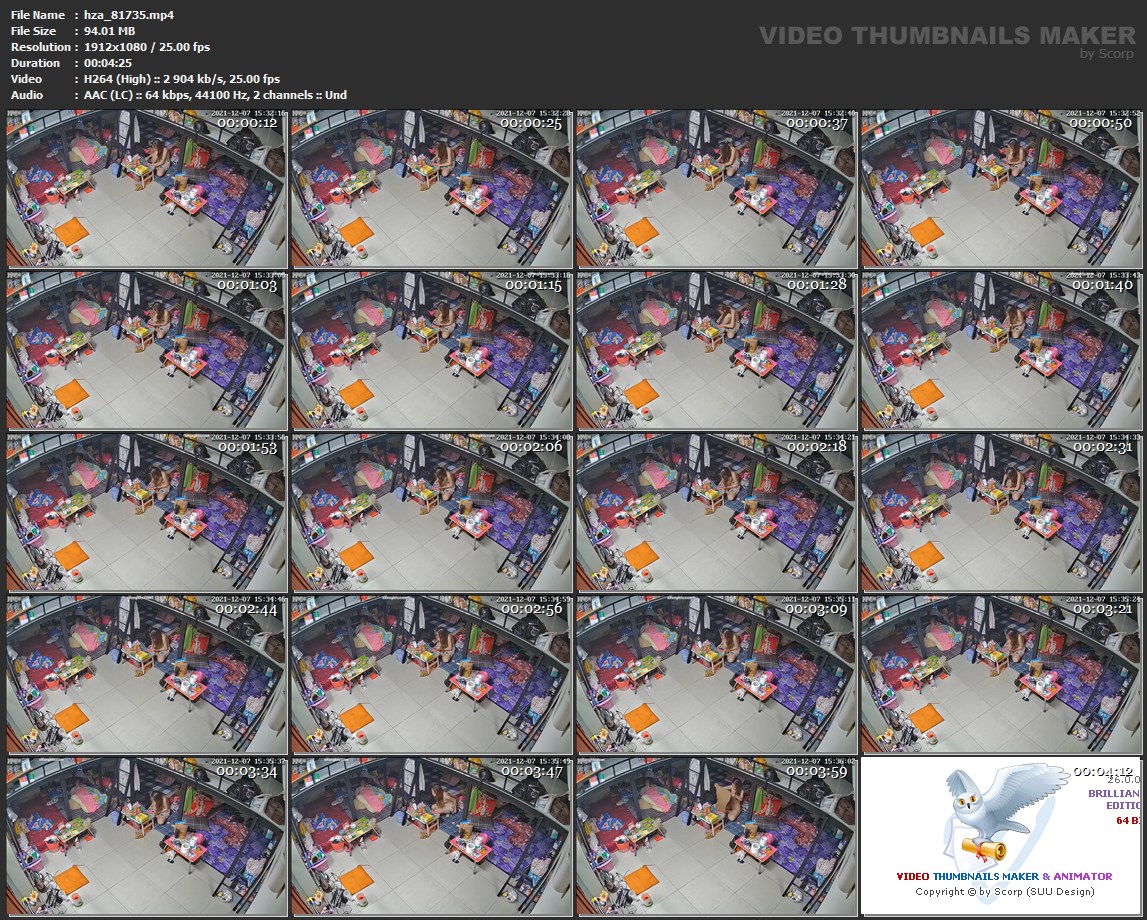Click the VIDEO THUMBNAILS MAKER watermark title
The height and width of the screenshot is (920, 1147).
(946, 36)
